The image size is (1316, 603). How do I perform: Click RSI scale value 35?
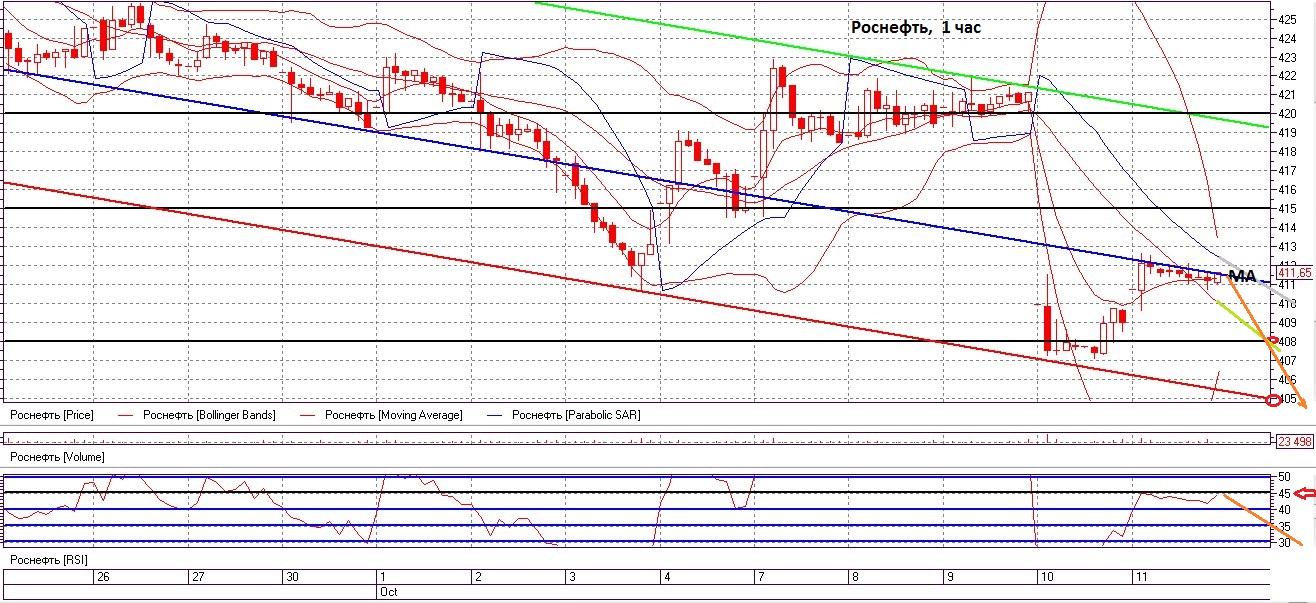coord(1285,526)
